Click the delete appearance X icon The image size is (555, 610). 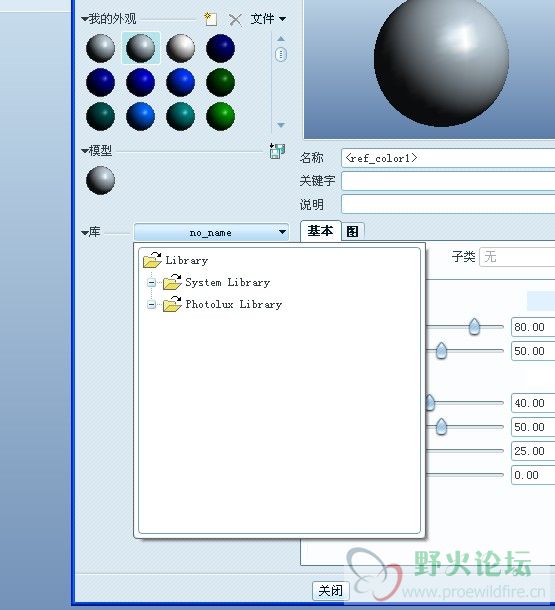pyautogui.click(x=235, y=19)
